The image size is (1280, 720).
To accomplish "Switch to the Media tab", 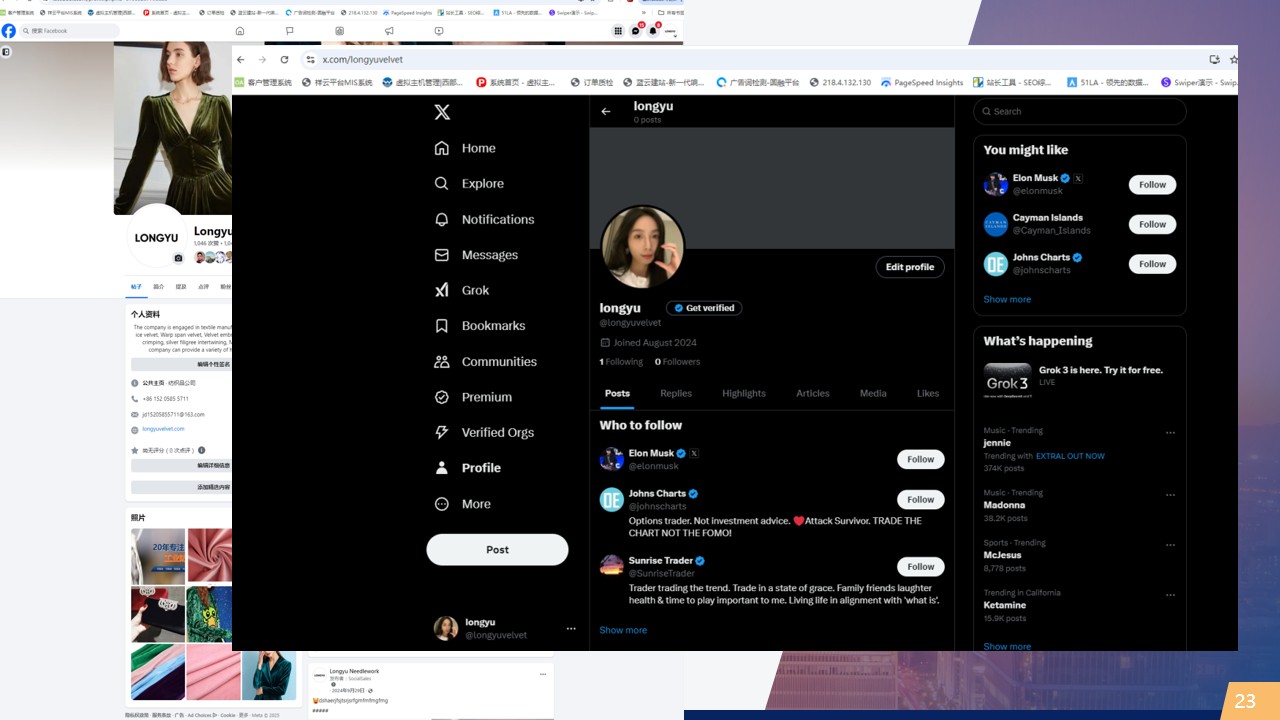I will 873,394.
